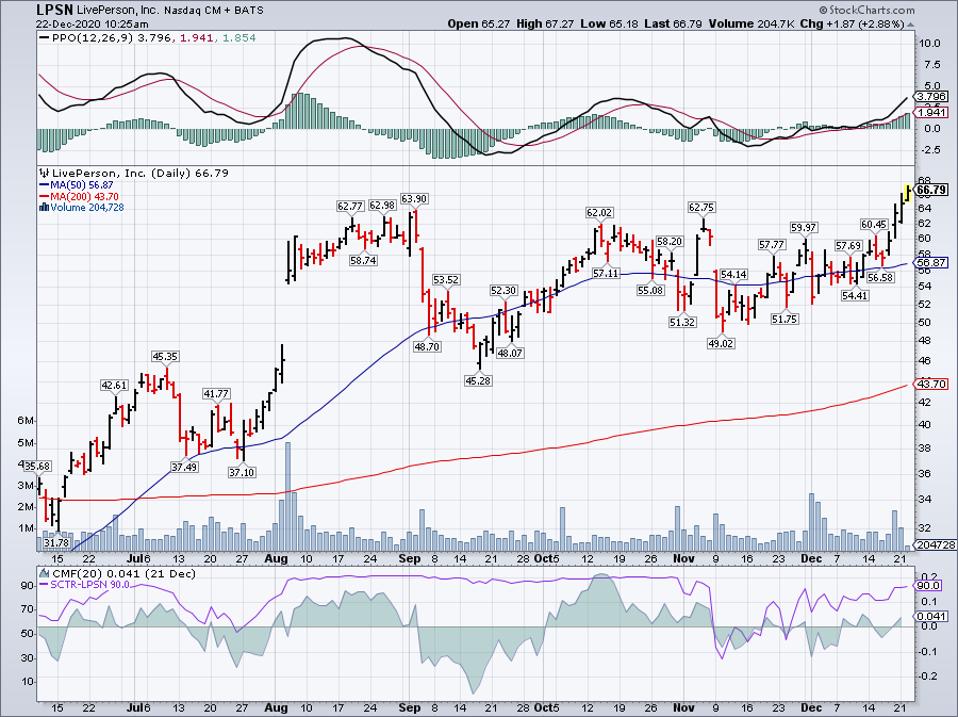
Task: Click the 59.97 price label
Action: click(803, 228)
